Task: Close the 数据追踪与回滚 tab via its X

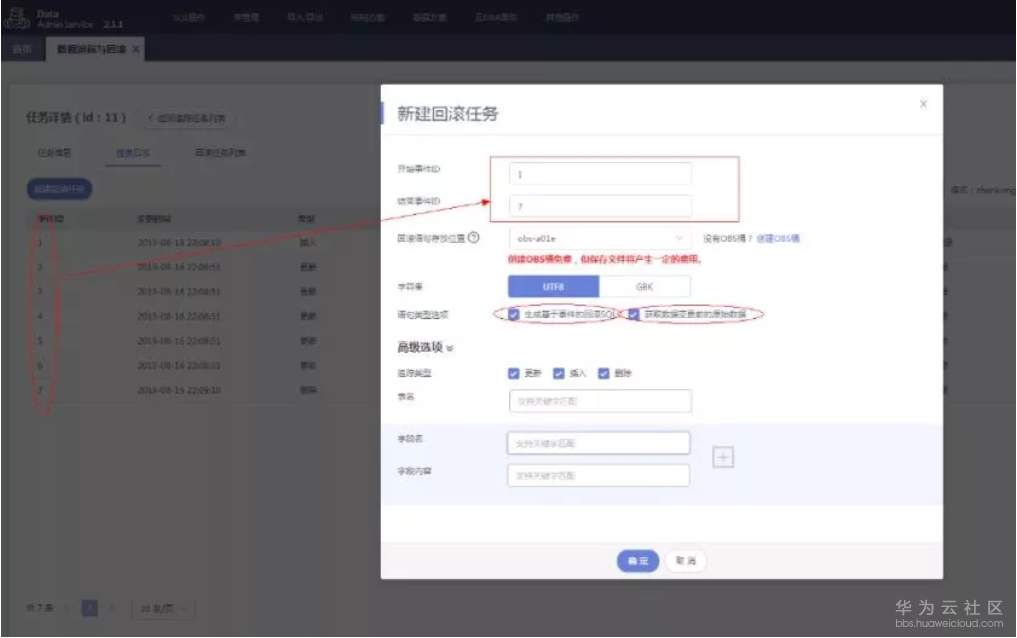Action: 136,49
